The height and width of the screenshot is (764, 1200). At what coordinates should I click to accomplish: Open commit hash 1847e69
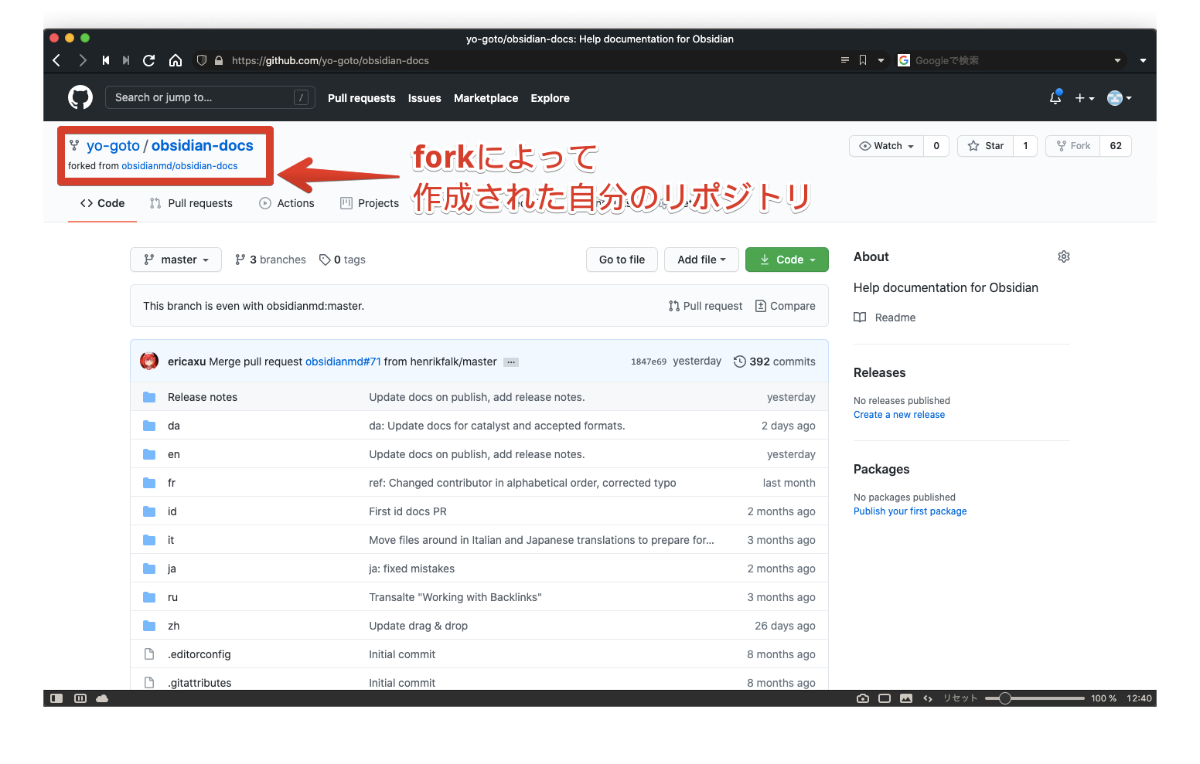pyautogui.click(x=649, y=362)
